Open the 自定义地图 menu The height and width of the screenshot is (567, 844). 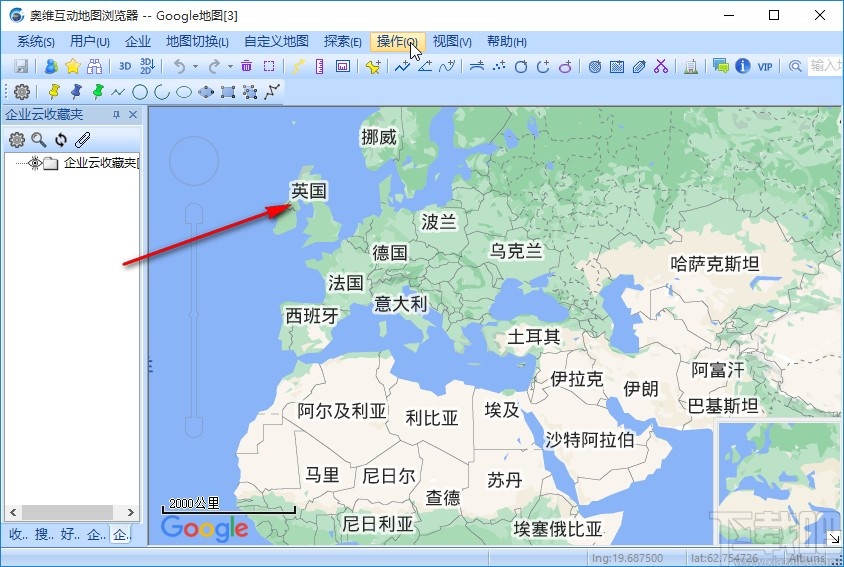276,41
